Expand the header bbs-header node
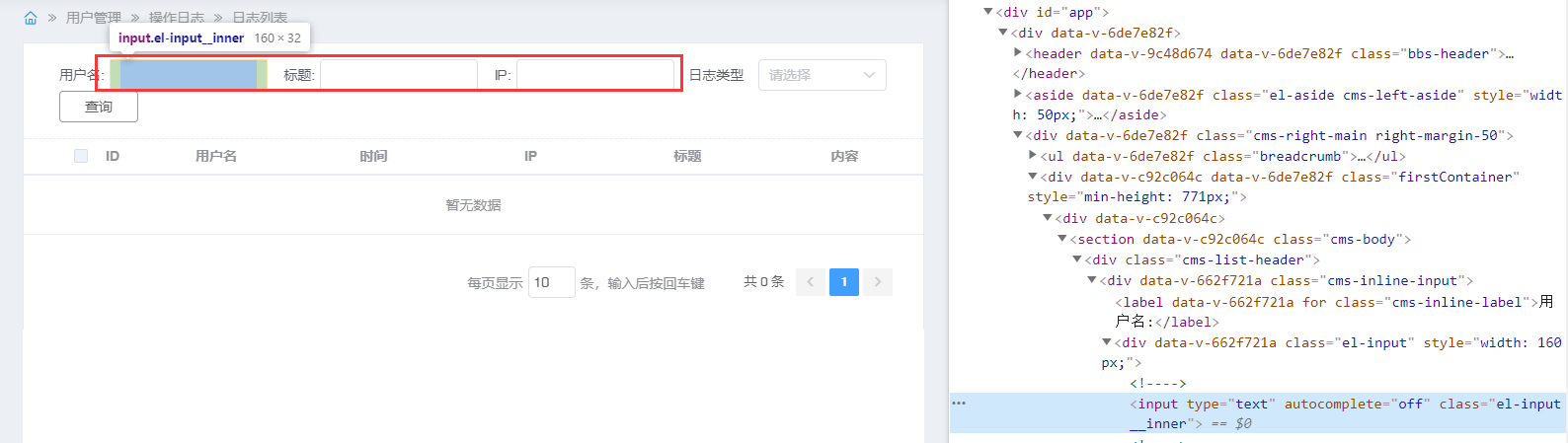This screenshot has height=443, width=1568. 1018,53
